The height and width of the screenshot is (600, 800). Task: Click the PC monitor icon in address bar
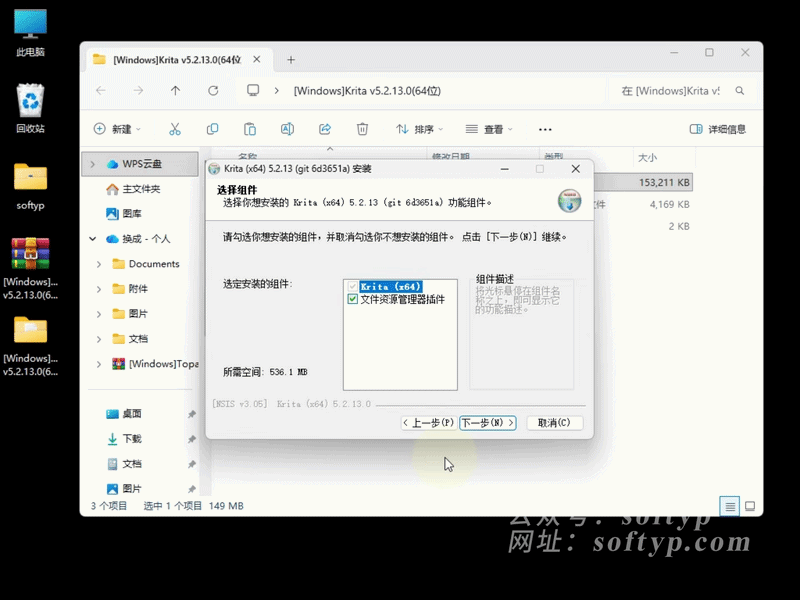pos(253,91)
